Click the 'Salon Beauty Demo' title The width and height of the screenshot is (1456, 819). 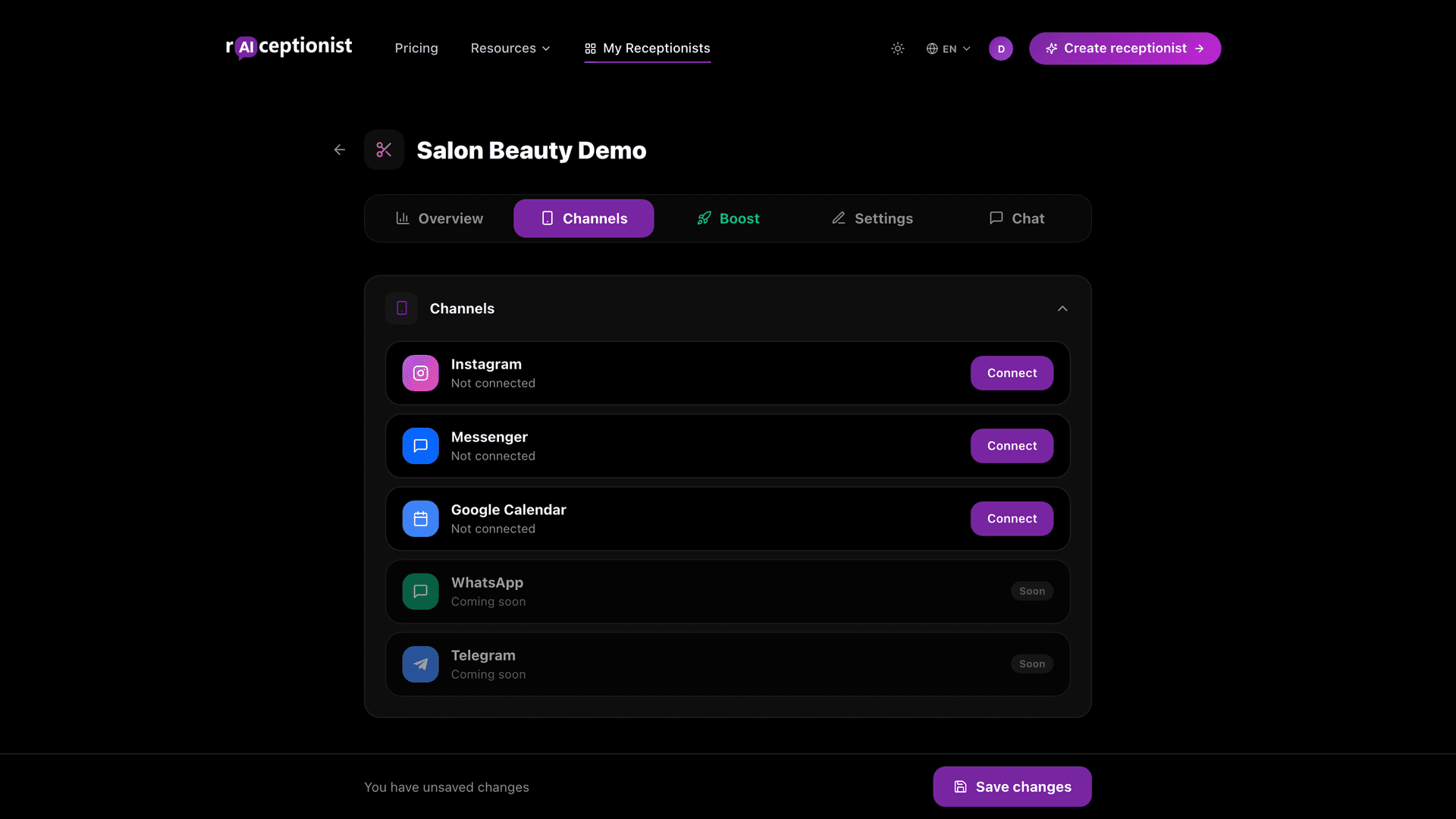click(532, 150)
